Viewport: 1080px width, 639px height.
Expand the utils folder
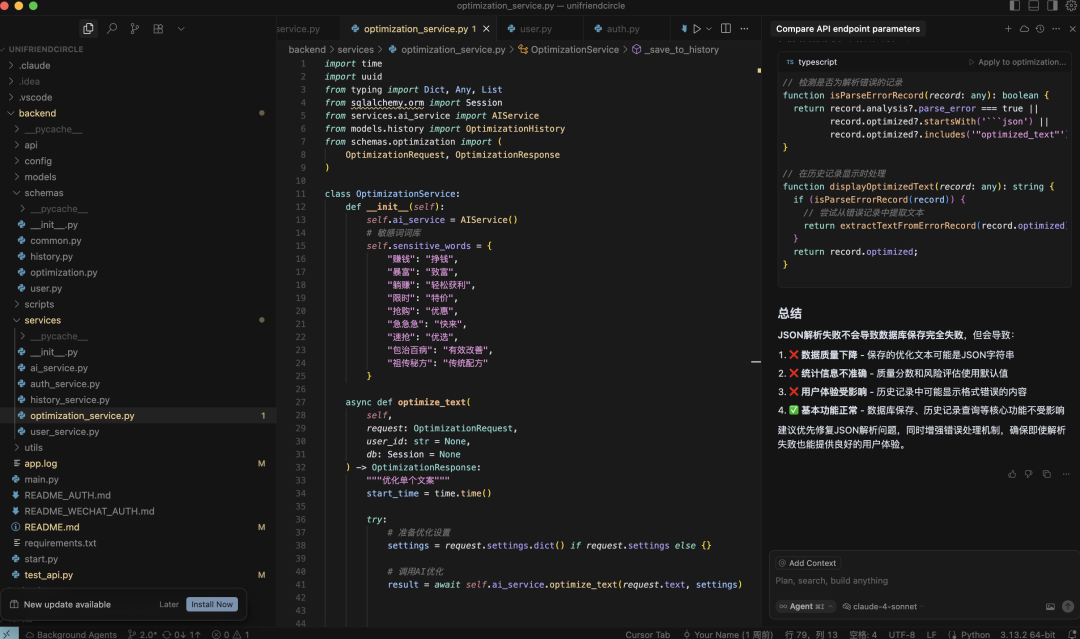coord(34,448)
